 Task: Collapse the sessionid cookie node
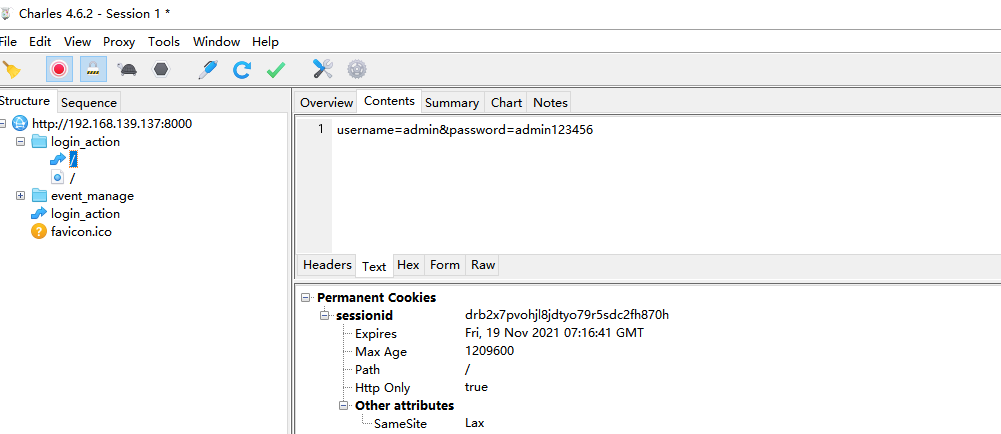[x=325, y=315]
